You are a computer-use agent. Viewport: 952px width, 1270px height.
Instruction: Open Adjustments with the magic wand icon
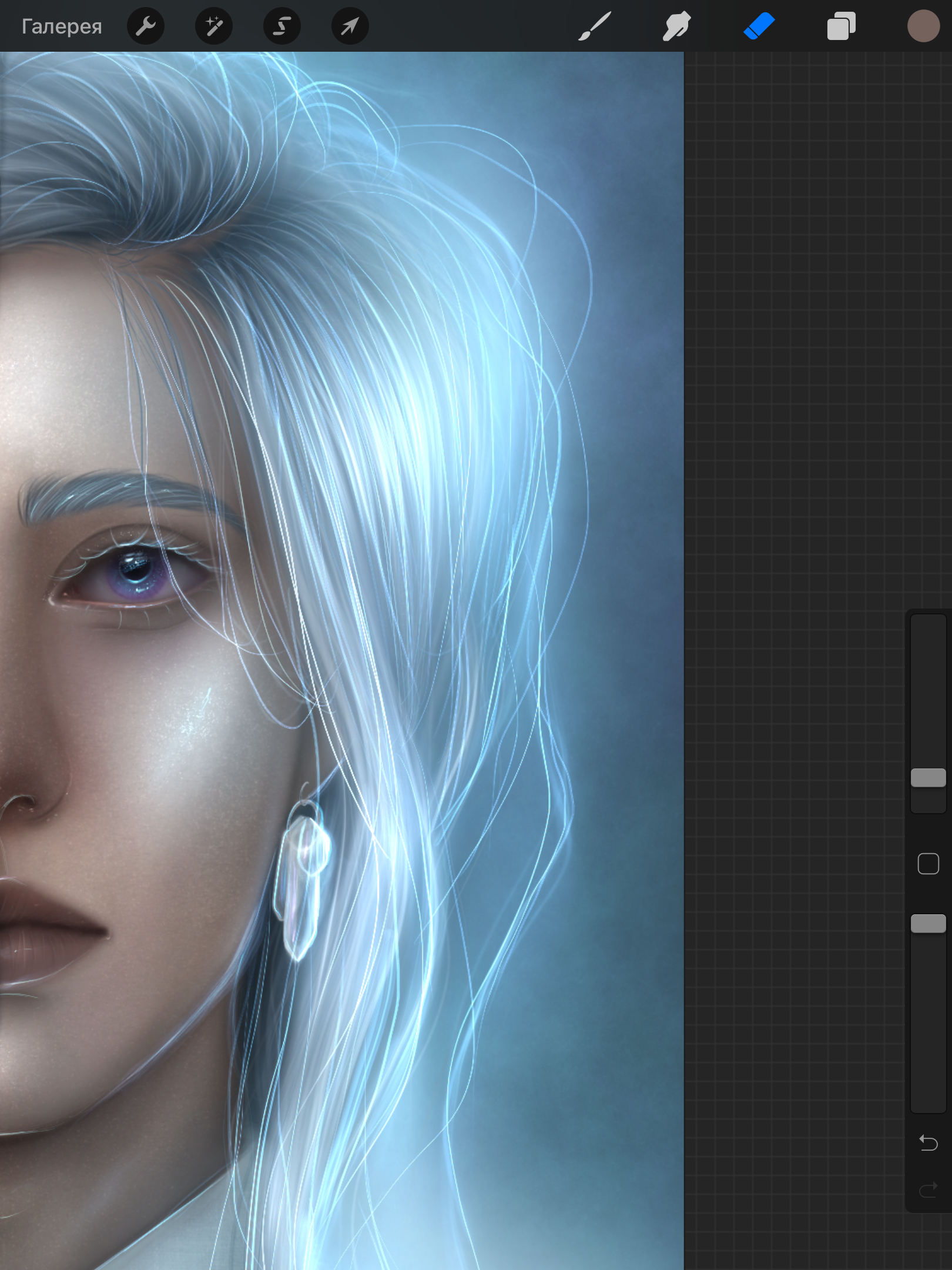214,26
